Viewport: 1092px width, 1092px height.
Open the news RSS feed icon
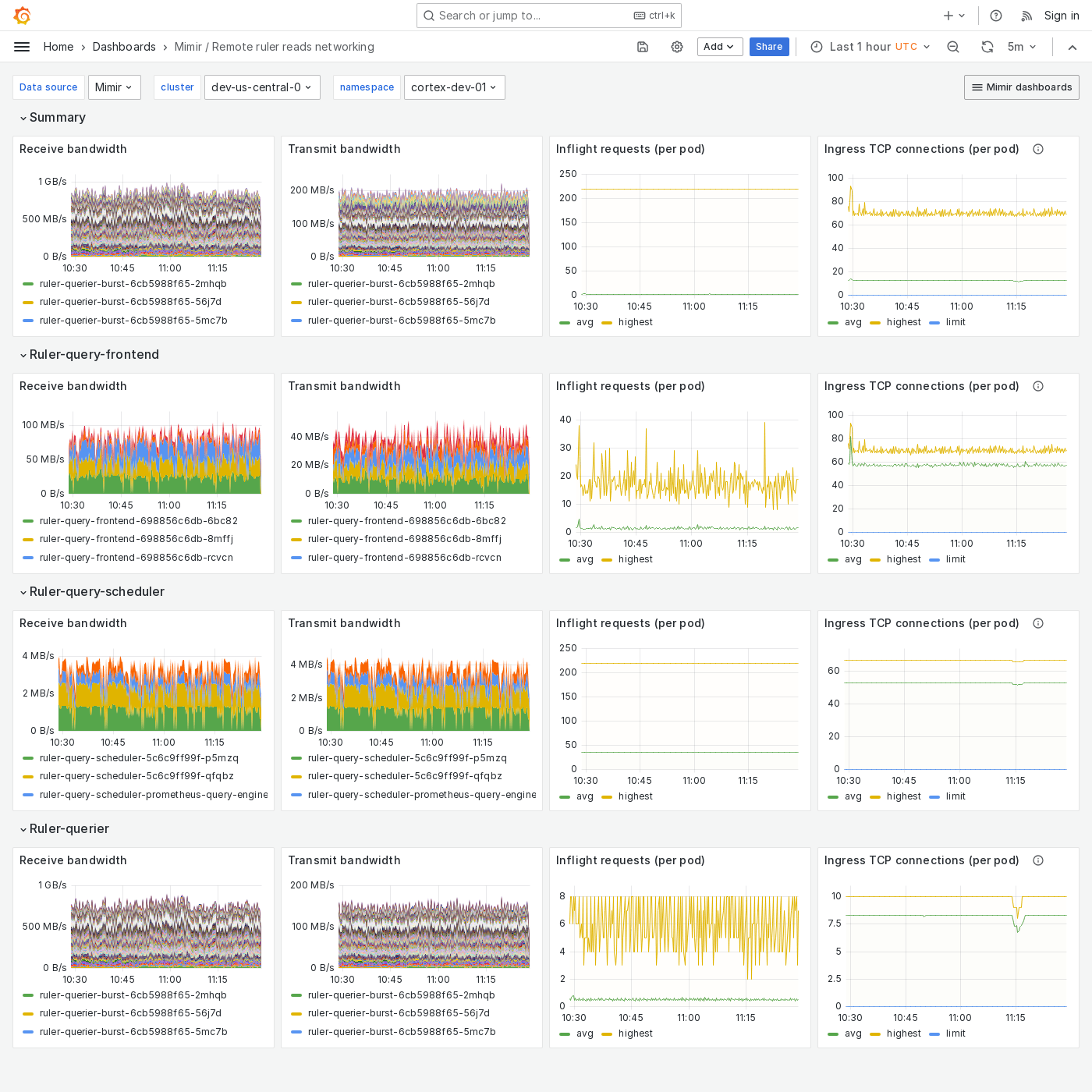(x=1026, y=16)
